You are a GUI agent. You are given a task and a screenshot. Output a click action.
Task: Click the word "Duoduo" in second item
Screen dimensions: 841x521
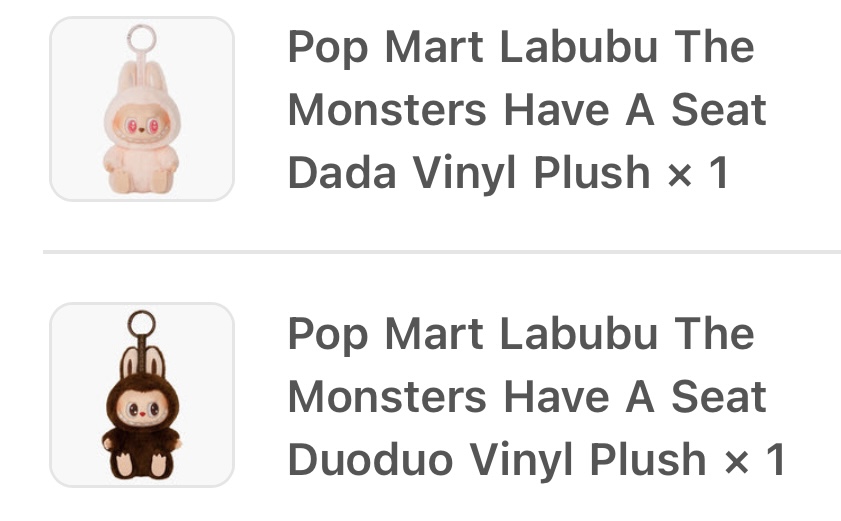tap(371, 459)
